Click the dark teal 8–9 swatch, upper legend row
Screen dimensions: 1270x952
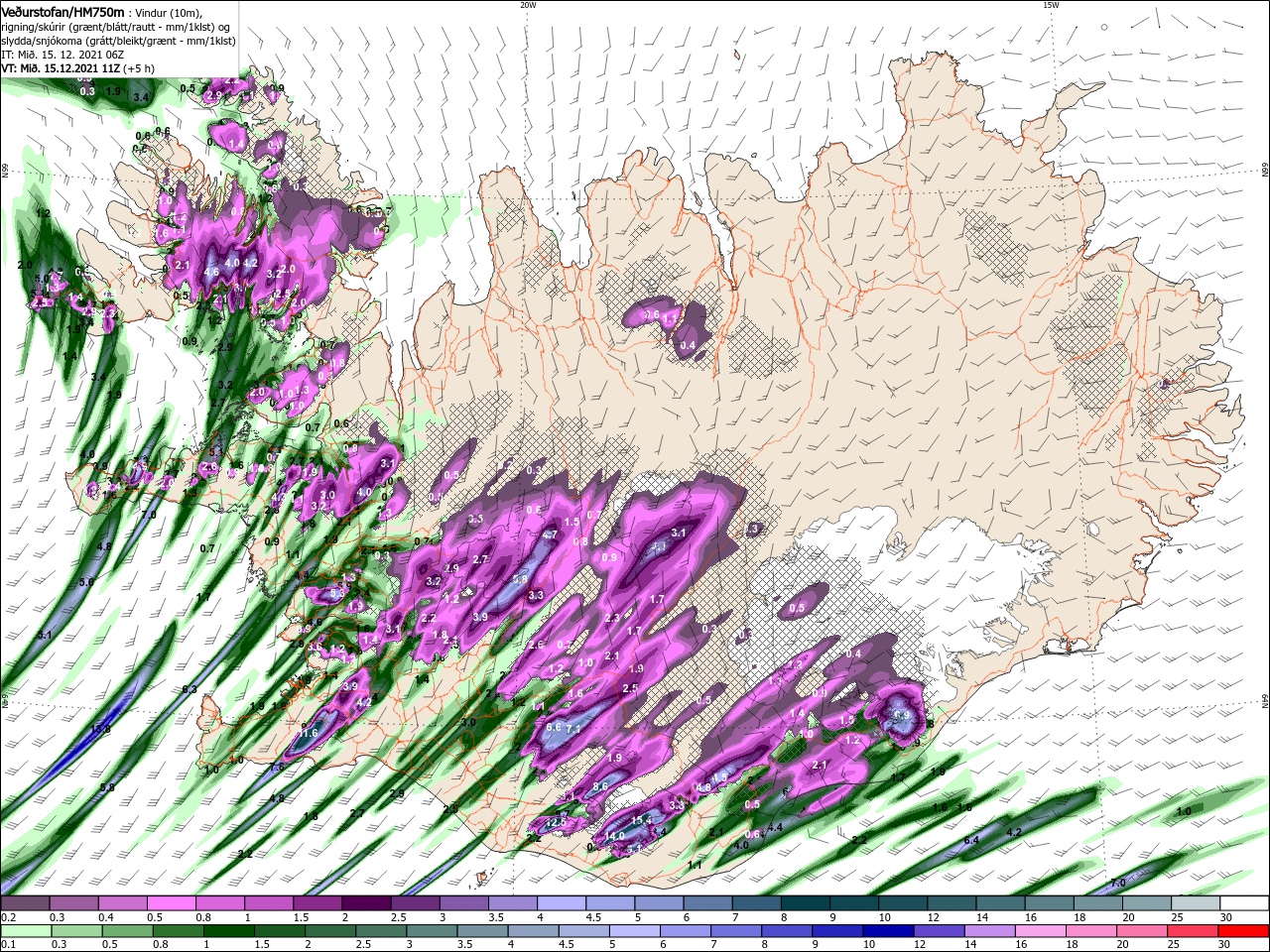point(806,903)
